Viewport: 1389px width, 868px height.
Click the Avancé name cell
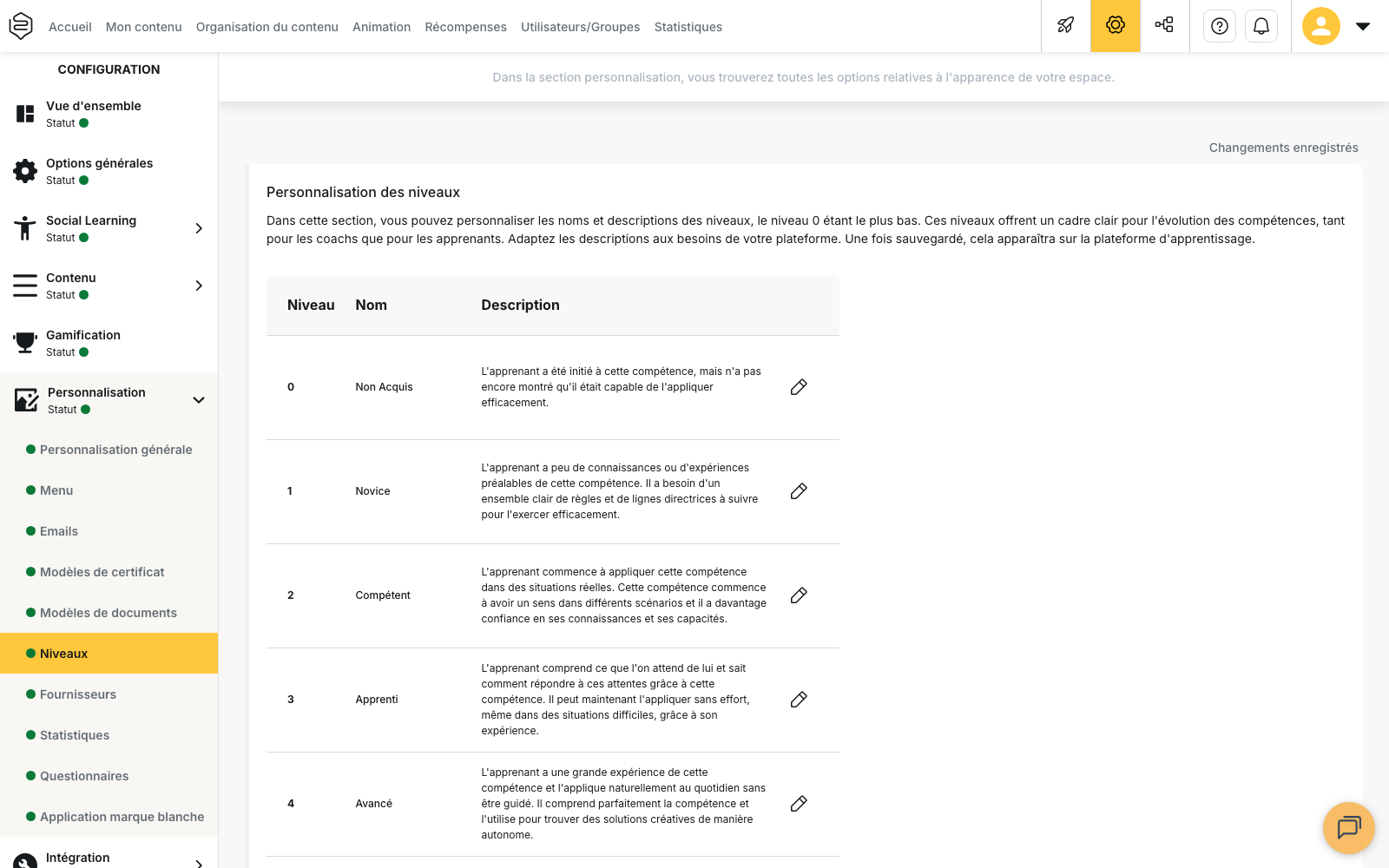tap(373, 804)
